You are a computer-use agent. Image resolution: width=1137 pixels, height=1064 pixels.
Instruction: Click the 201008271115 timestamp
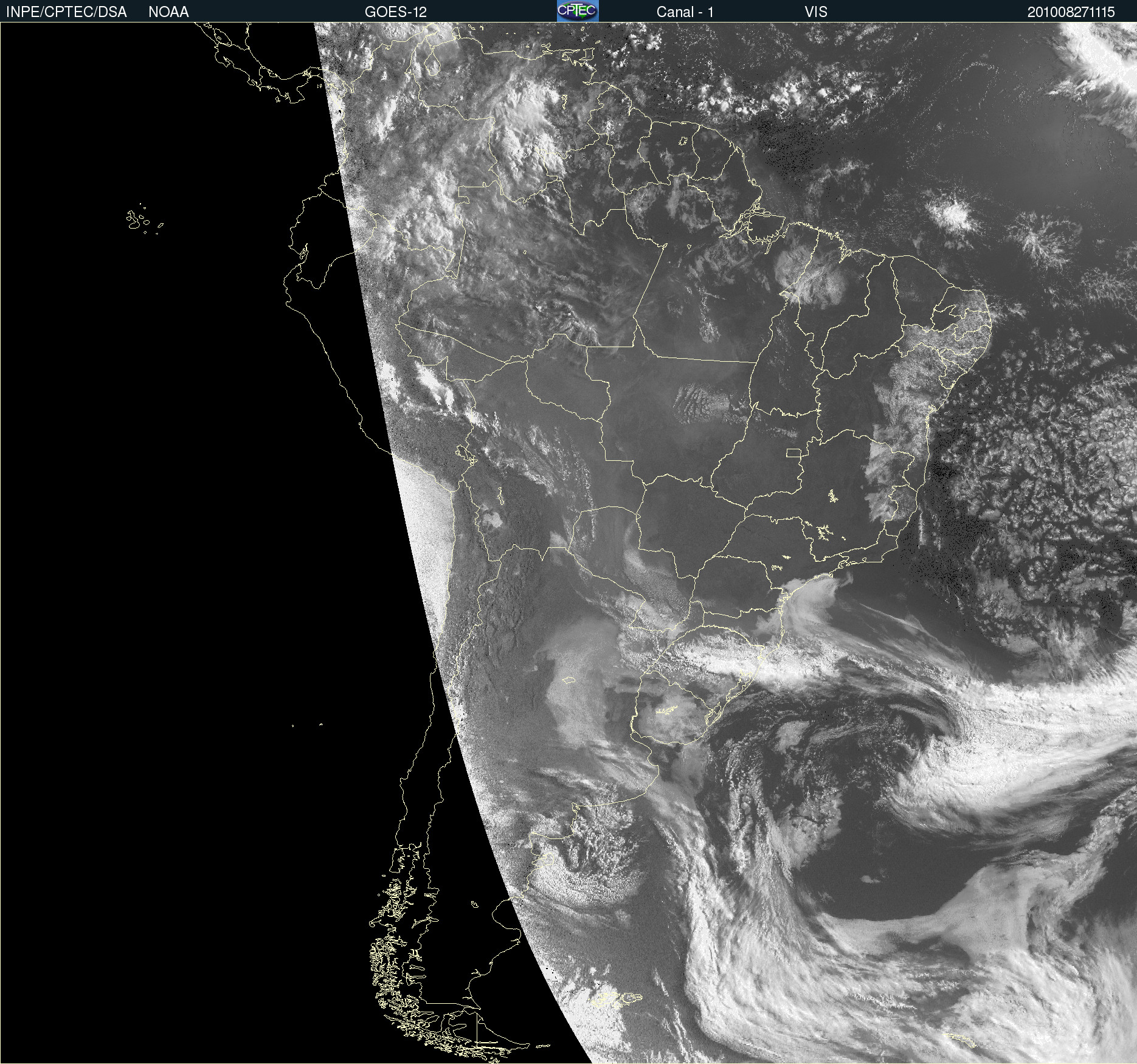tap(1071, 12)
